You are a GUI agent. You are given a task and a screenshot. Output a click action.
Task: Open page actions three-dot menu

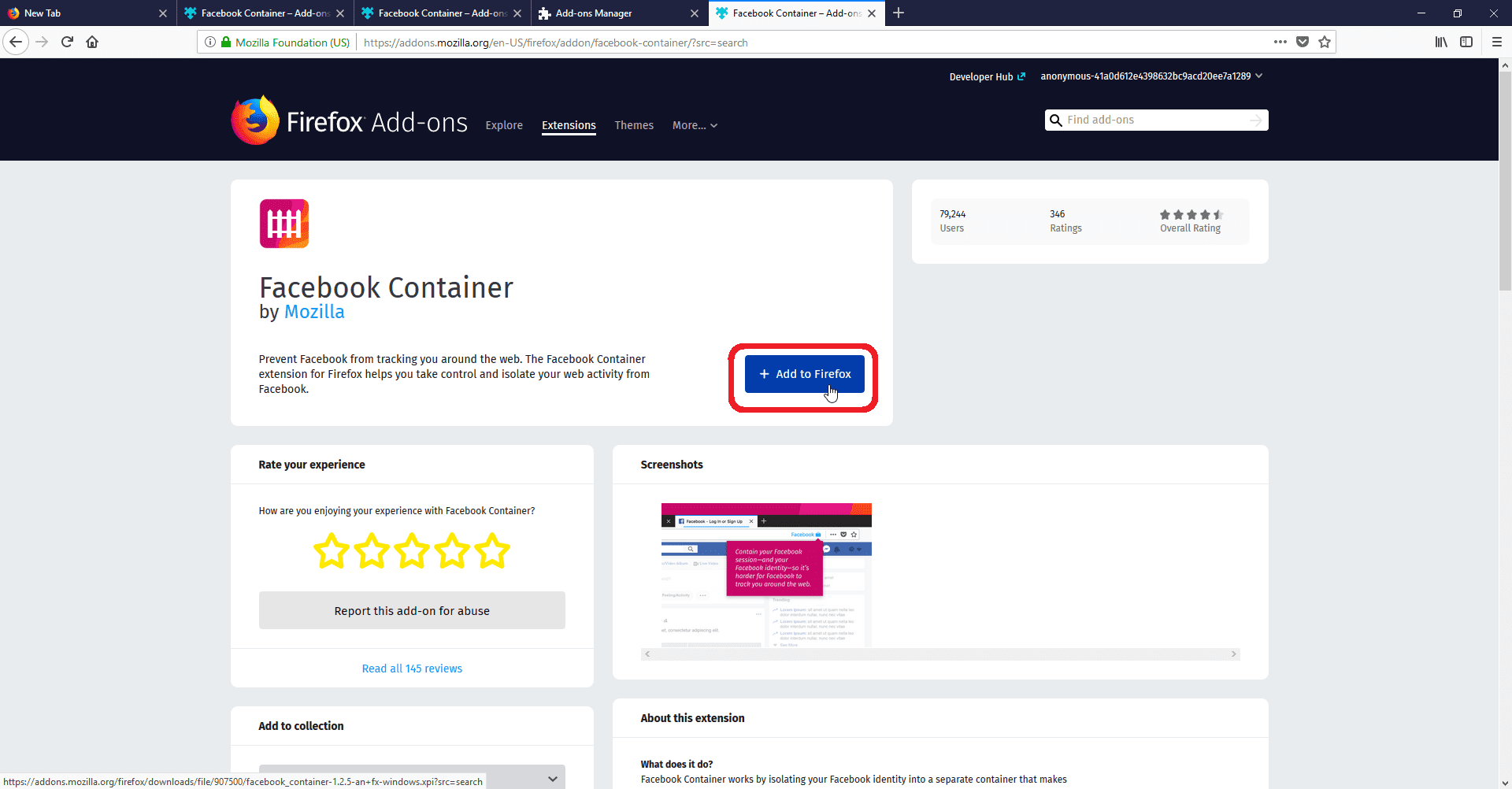(x=1280, y=42)
